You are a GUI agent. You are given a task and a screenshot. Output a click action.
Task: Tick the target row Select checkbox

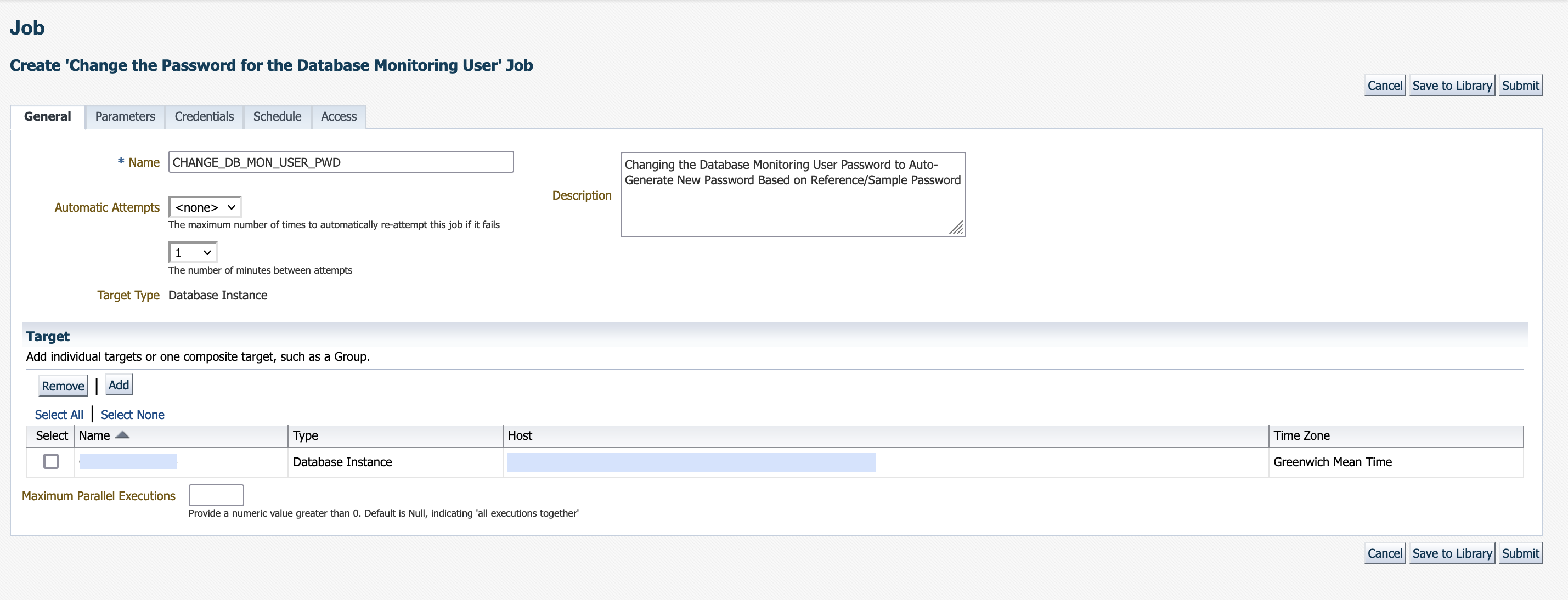pyautogui.click(x=51, y=461)
